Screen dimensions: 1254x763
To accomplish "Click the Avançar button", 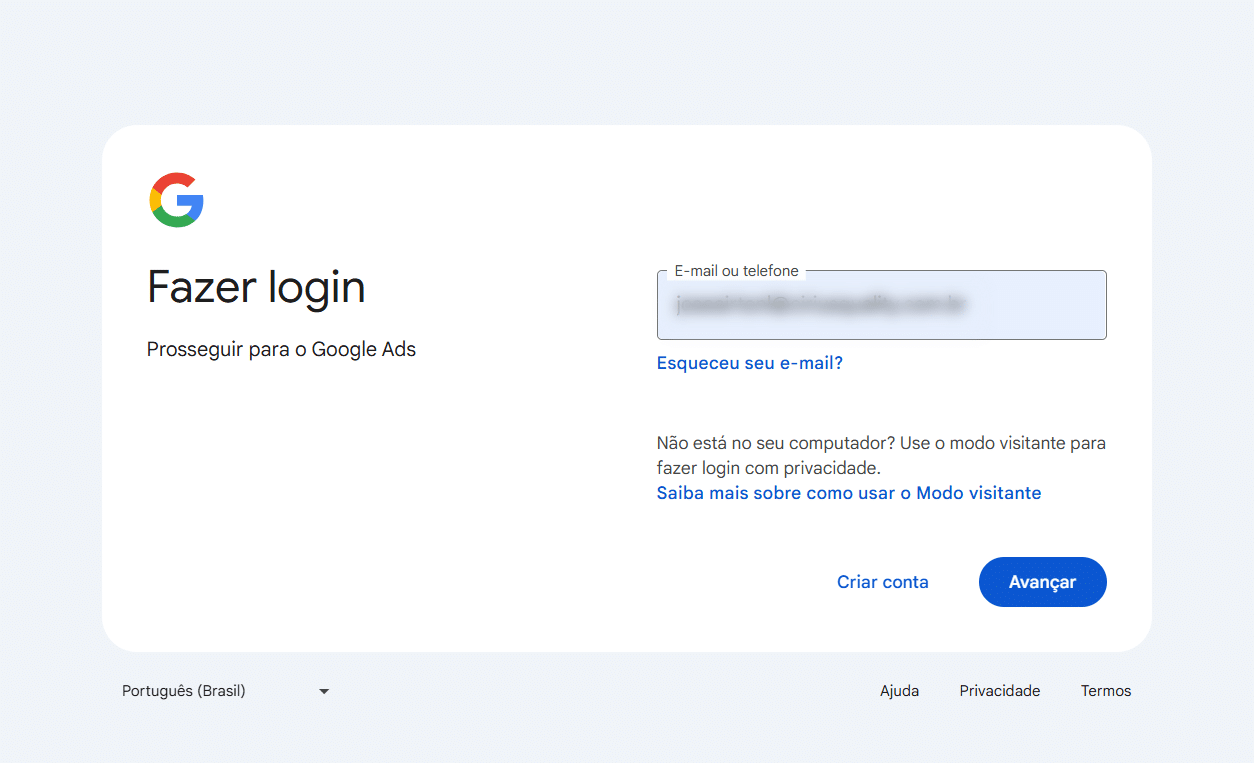I will pos(1042,582).
